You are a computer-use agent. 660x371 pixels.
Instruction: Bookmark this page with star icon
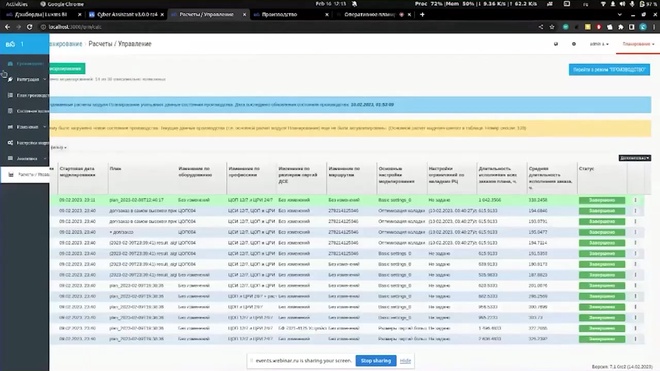click(x=552, y=27)
